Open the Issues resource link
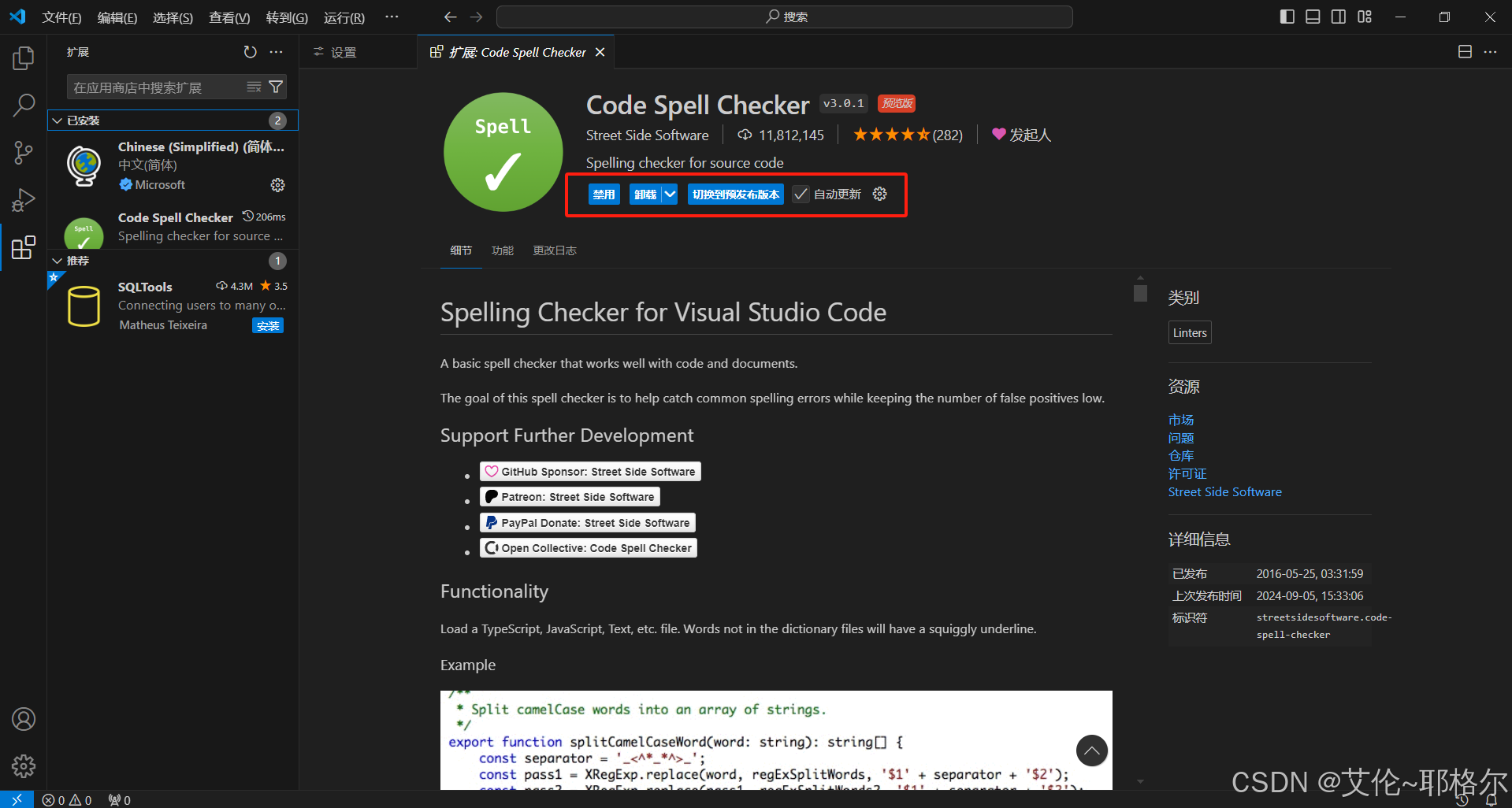 [1181, 438]
